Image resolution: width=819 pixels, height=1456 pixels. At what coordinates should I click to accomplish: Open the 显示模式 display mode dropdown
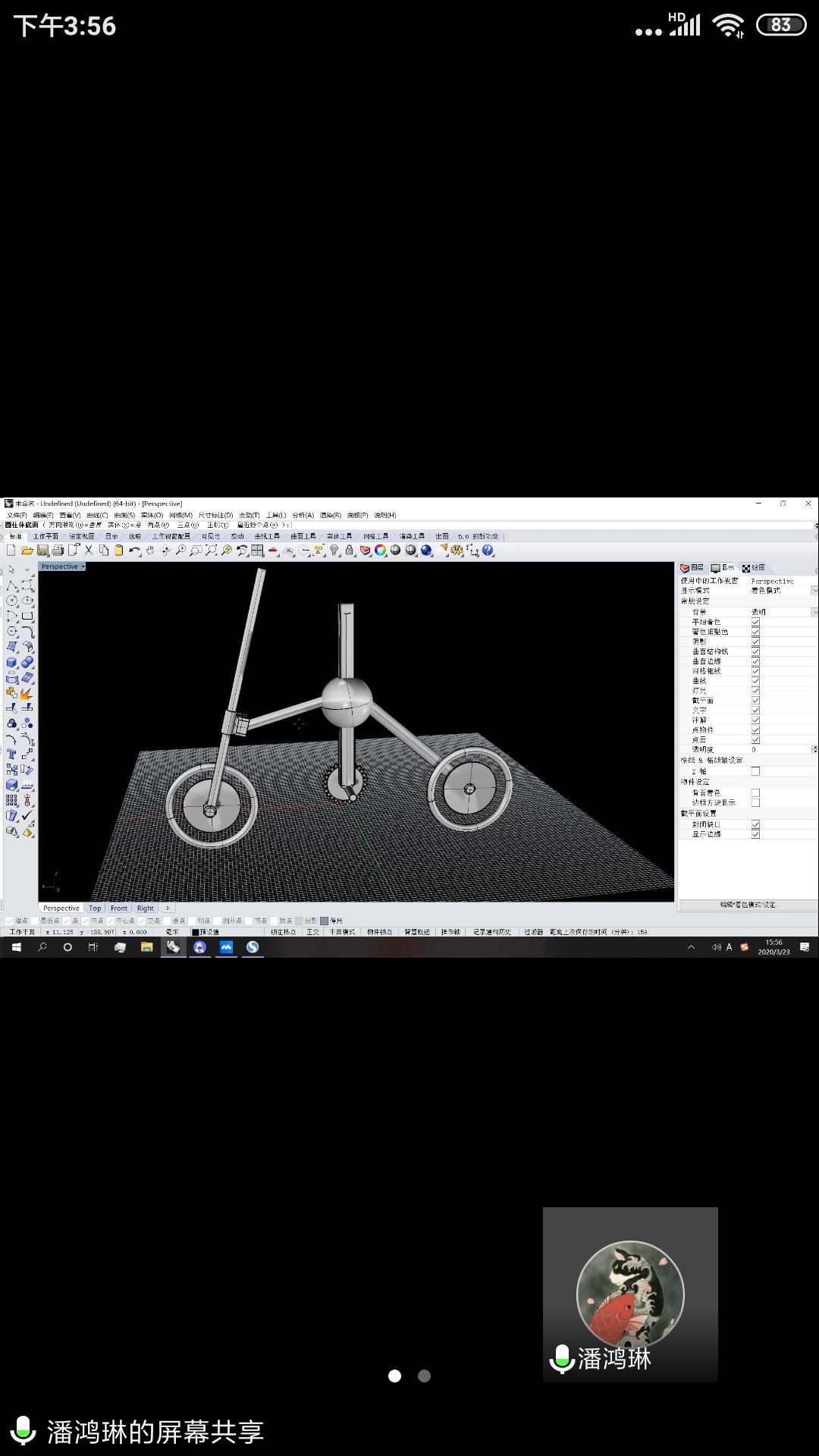click(x=814, y=591)
